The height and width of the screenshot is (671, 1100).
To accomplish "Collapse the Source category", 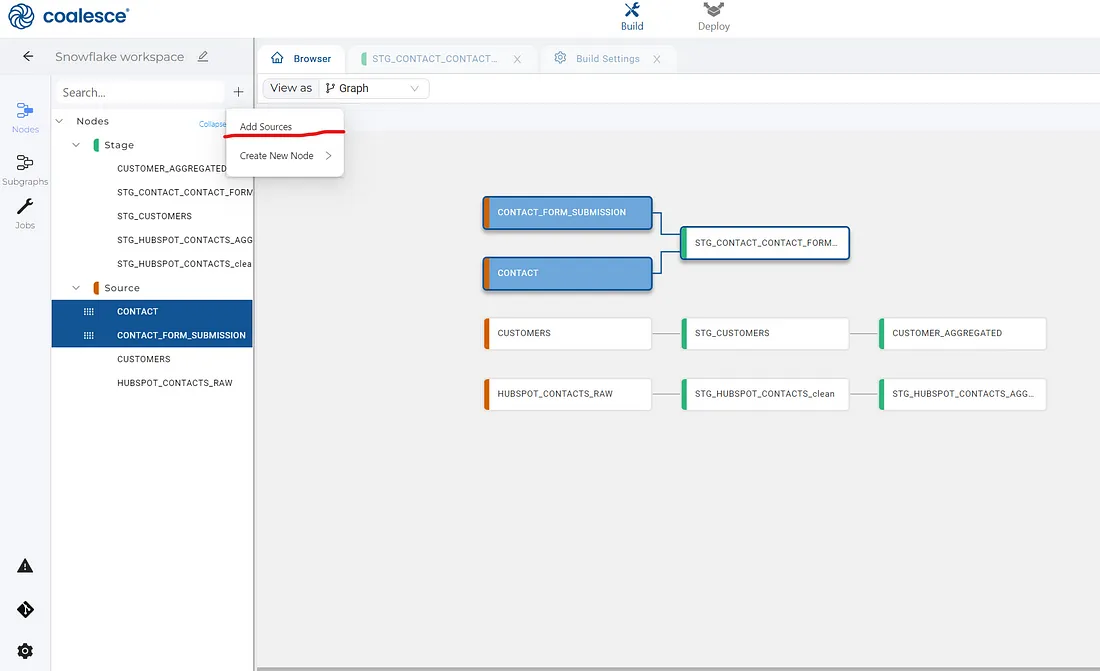I will tap(76, 287).
